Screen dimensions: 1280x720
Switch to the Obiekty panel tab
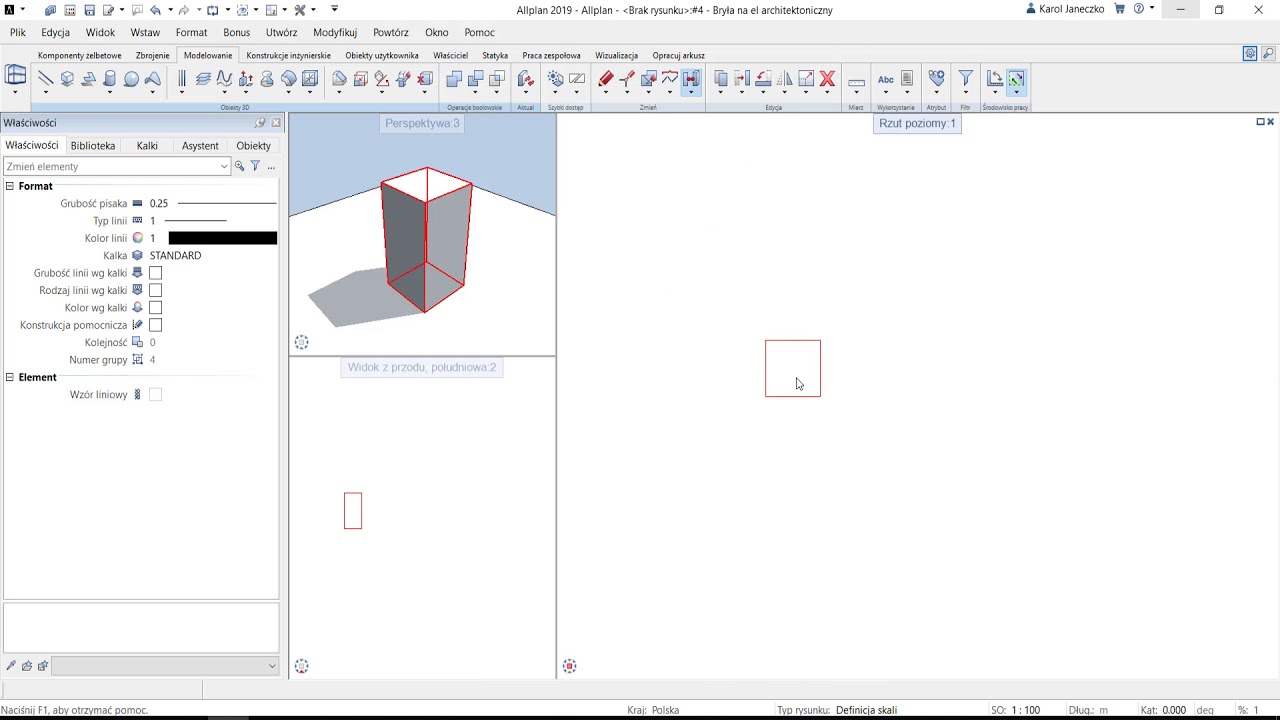[254, 145]
